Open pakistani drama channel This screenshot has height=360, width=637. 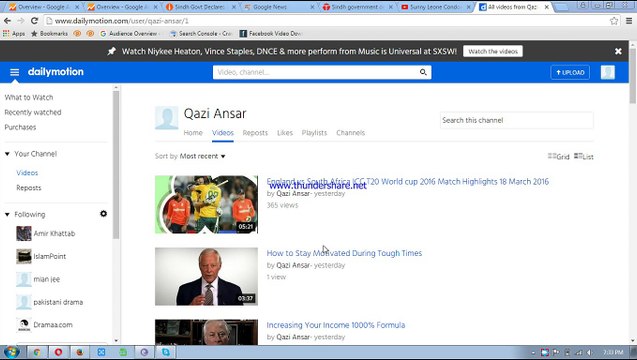(x=58, y=302)
